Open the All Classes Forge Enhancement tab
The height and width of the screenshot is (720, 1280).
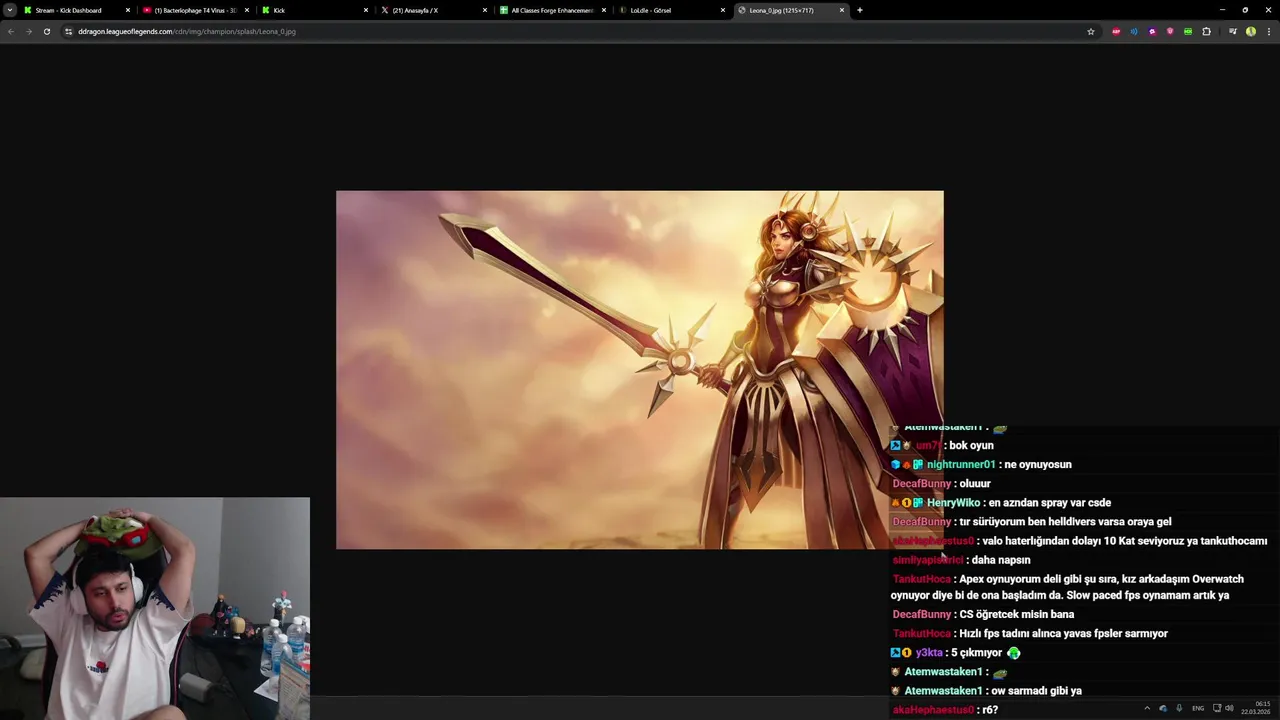pos(552,10)
